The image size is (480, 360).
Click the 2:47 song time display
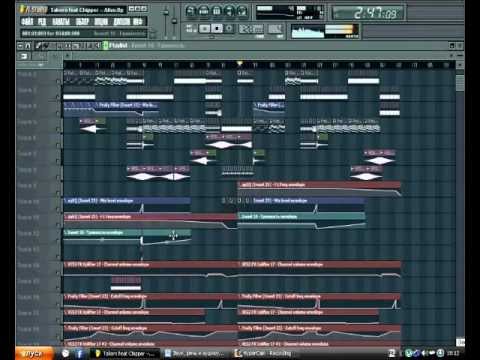[368, 14]
